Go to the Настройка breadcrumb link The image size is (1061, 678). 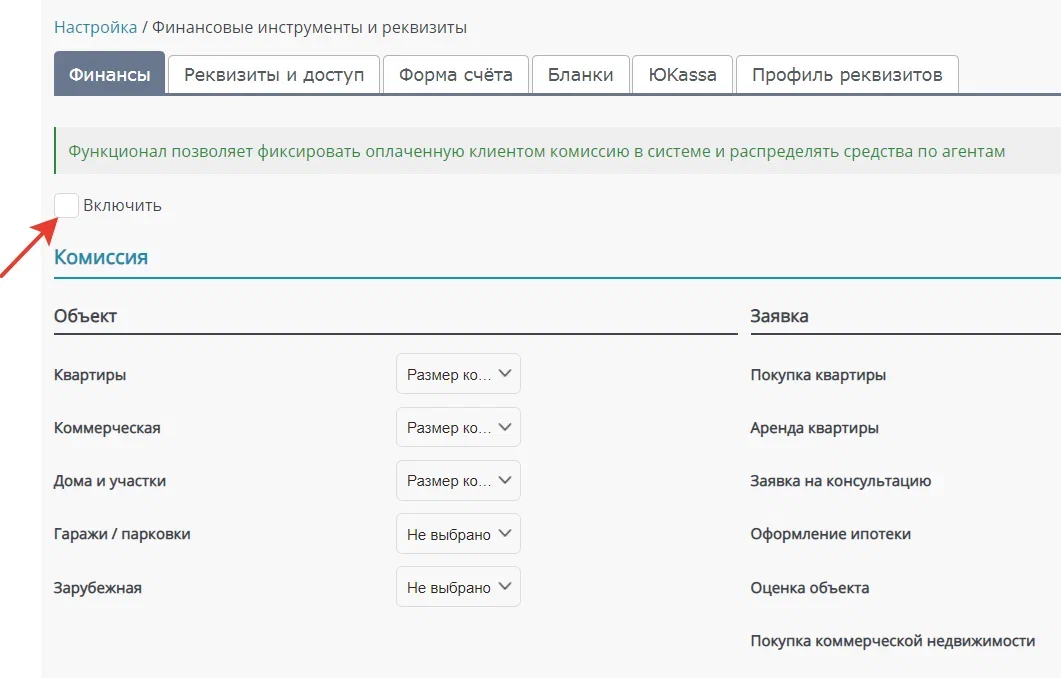pos(95,28)
